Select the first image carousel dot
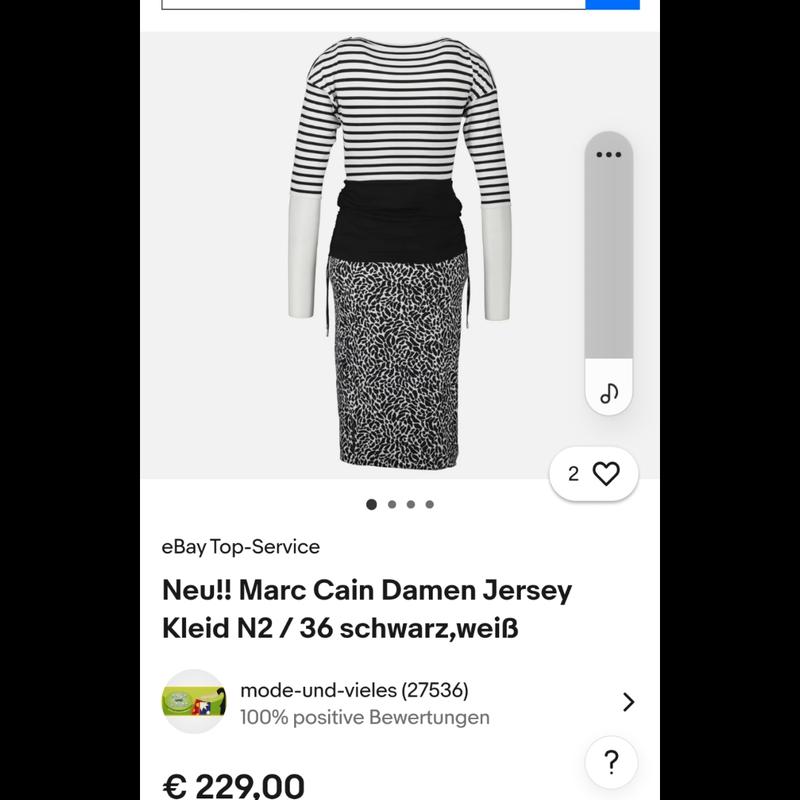 (372, 504)
